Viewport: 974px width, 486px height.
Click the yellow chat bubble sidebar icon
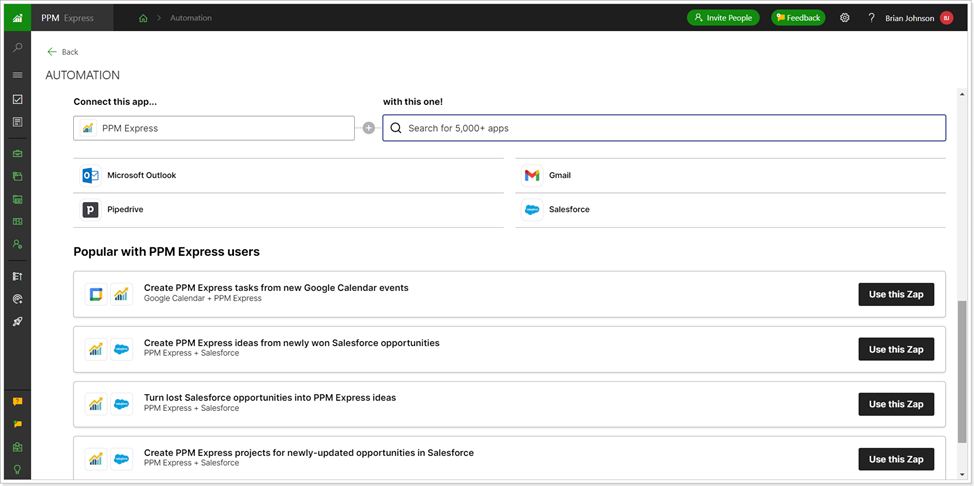pos(17,424)
